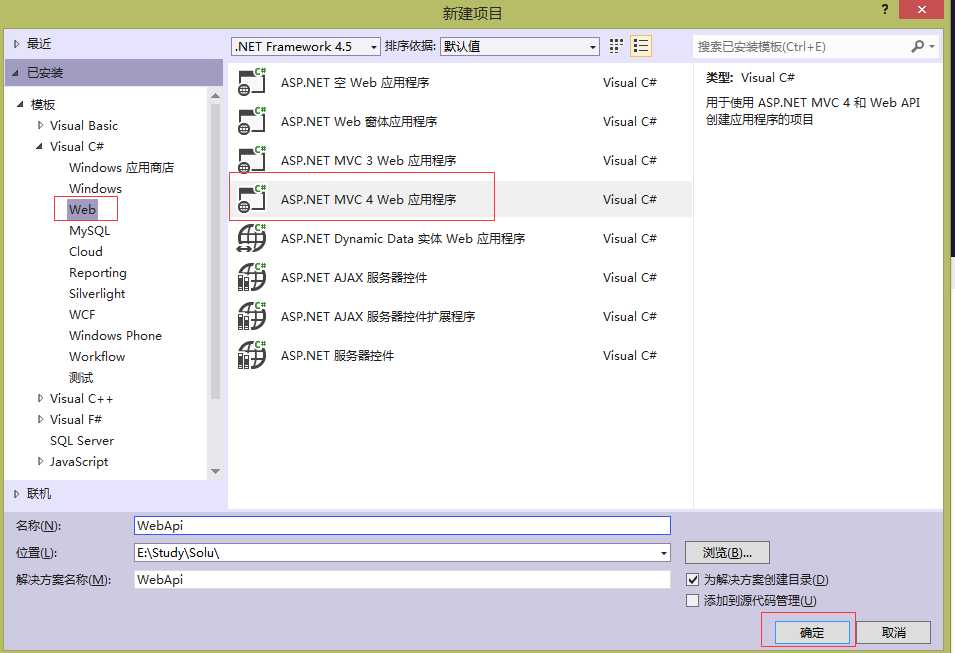Click the ASP.NET MVC 4 Web template icon
Viewport: 955px width, 653px height.
pyautogui.click(x=252, y=199)
